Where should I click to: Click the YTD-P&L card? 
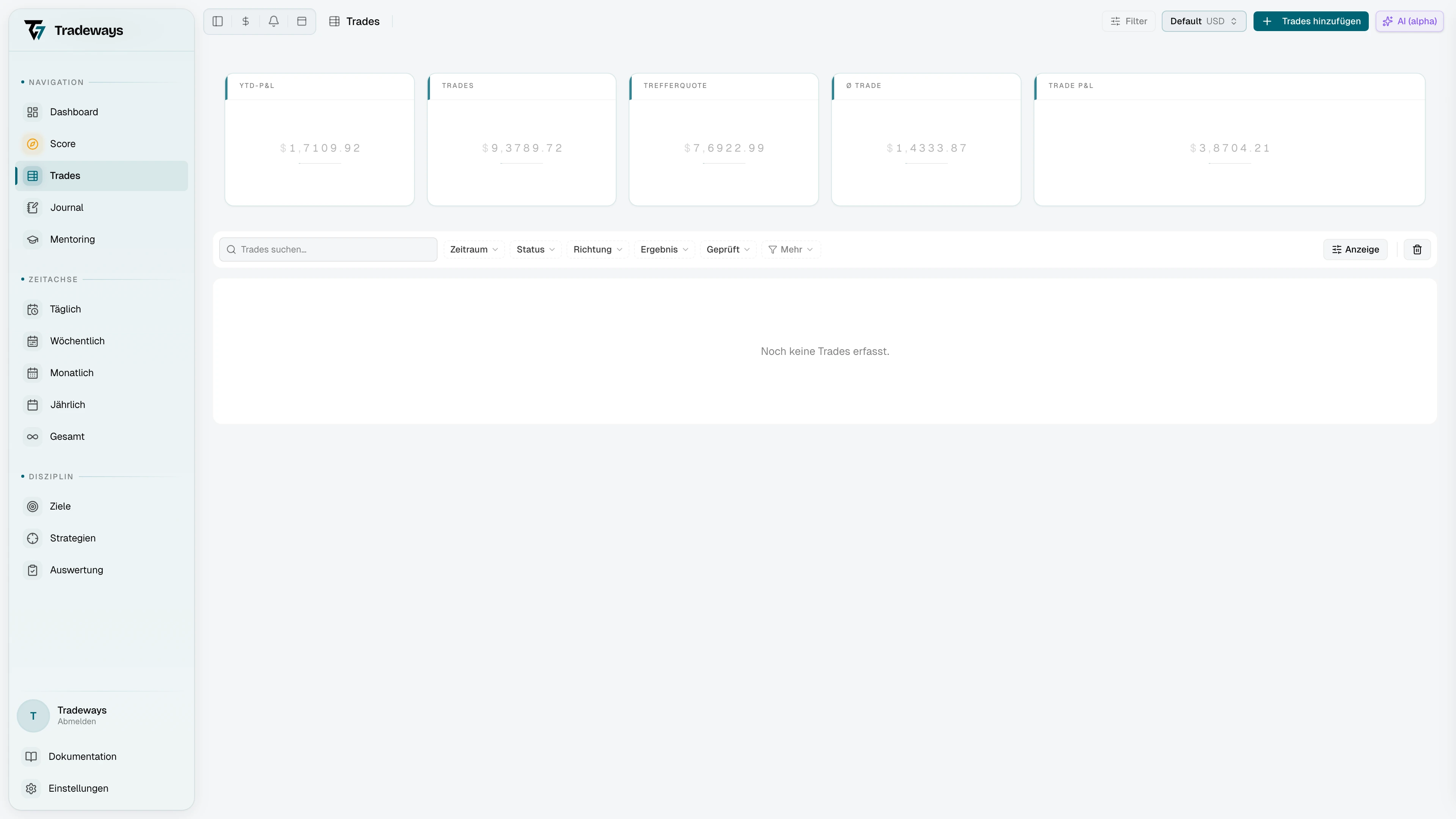[x=319, y=140]
